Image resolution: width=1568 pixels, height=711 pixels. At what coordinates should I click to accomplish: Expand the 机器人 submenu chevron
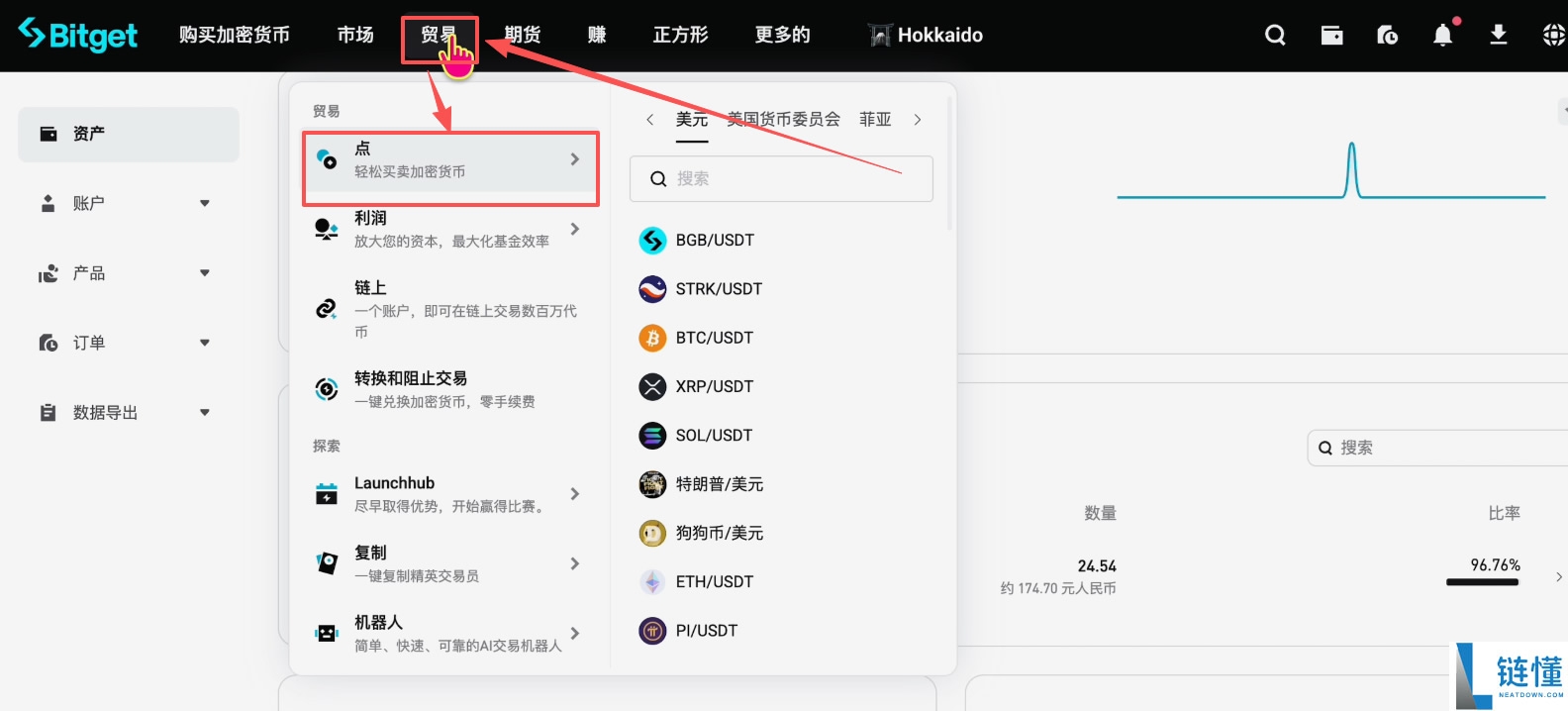click(x=575, y=633)
